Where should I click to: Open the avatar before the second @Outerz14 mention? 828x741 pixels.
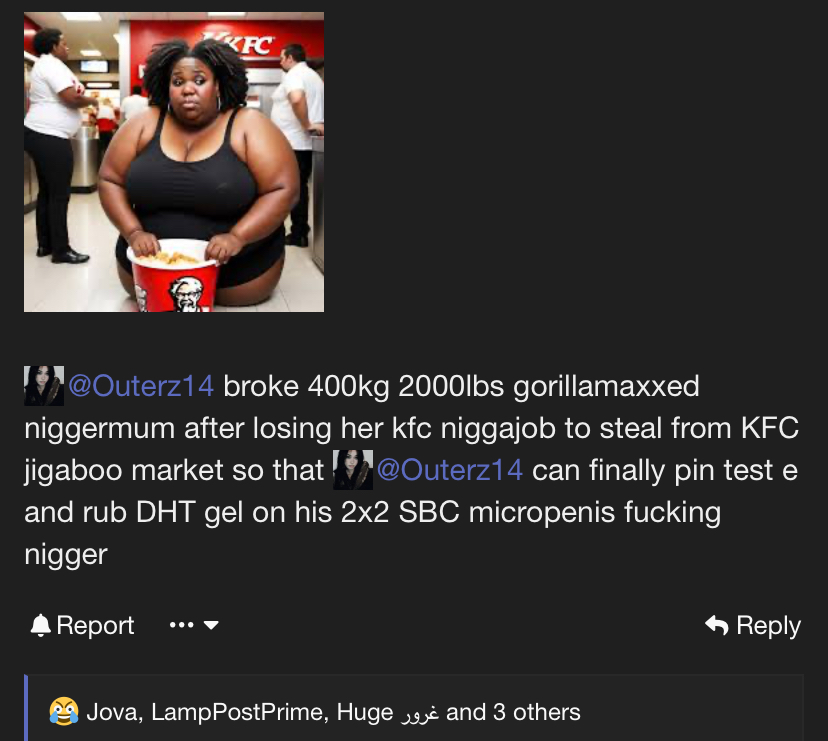(x=353, y=470)
